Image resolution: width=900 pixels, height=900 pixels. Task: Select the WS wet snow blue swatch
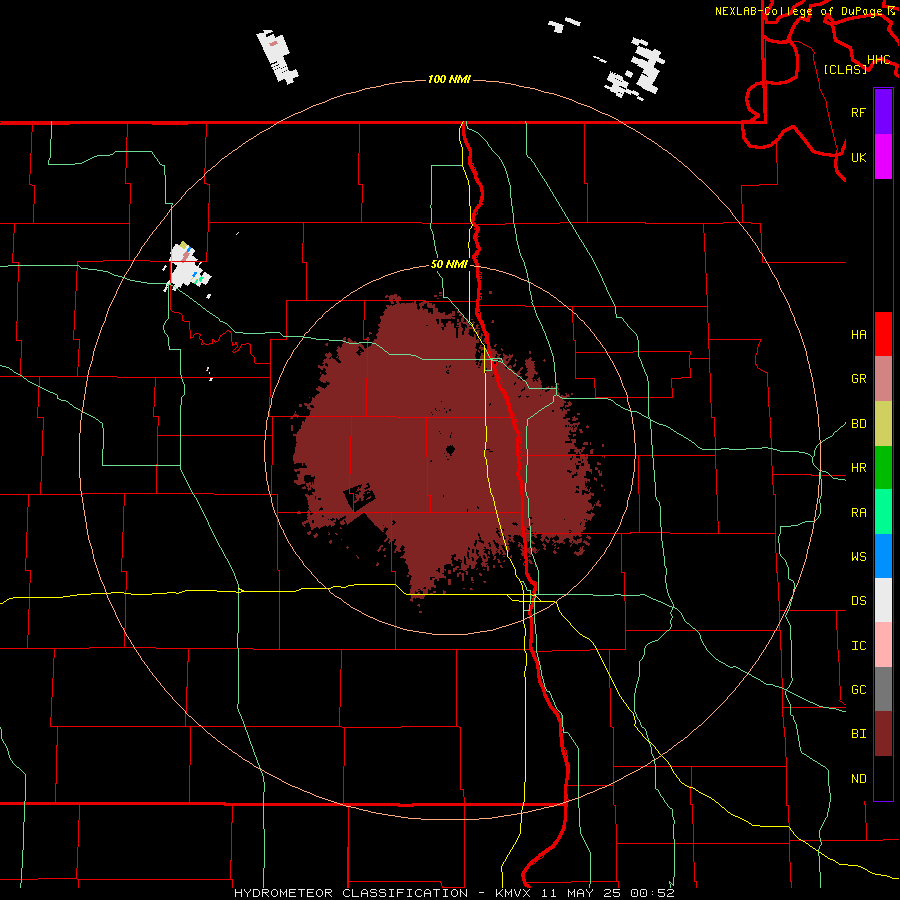coord(883,556)
